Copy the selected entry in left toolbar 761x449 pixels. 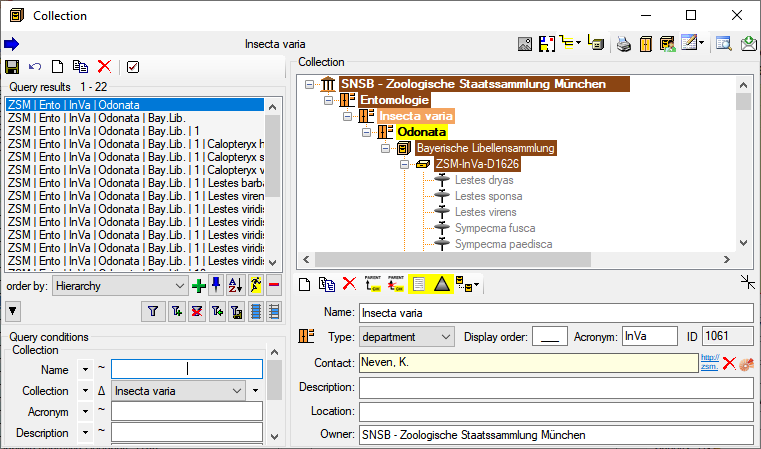(80, 67)
